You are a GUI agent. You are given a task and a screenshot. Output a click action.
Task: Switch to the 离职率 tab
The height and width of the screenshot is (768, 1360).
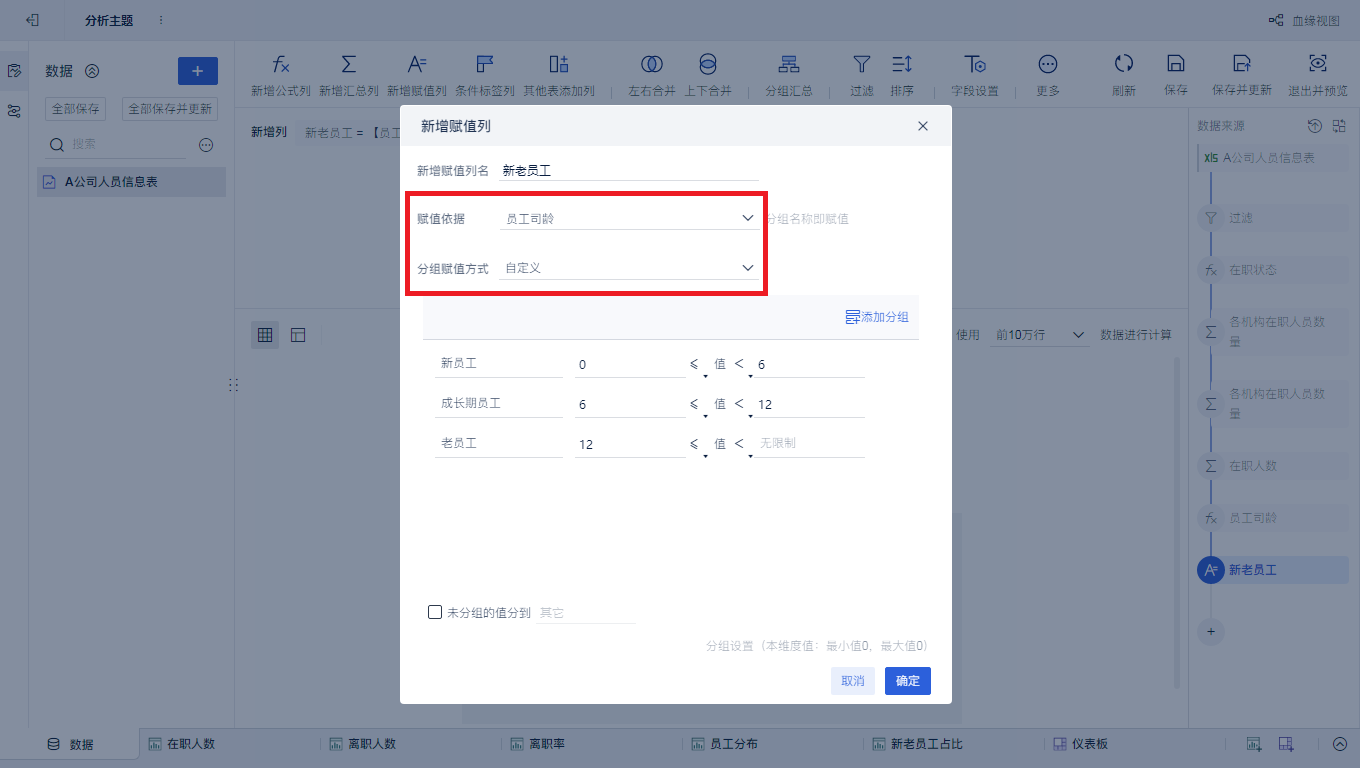(x=537, y=744)
